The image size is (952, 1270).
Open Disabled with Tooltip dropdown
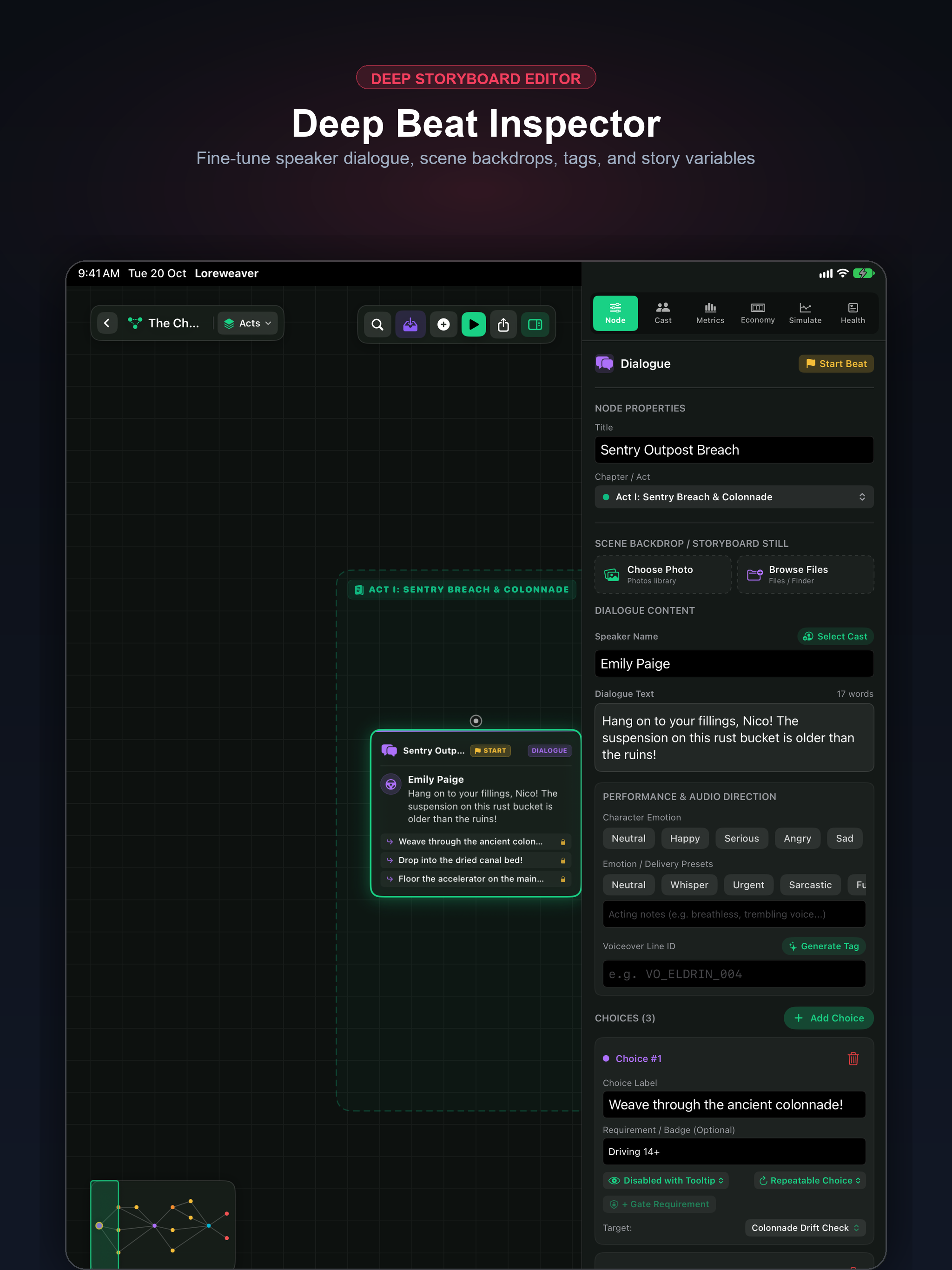[x=666, y=1180]
